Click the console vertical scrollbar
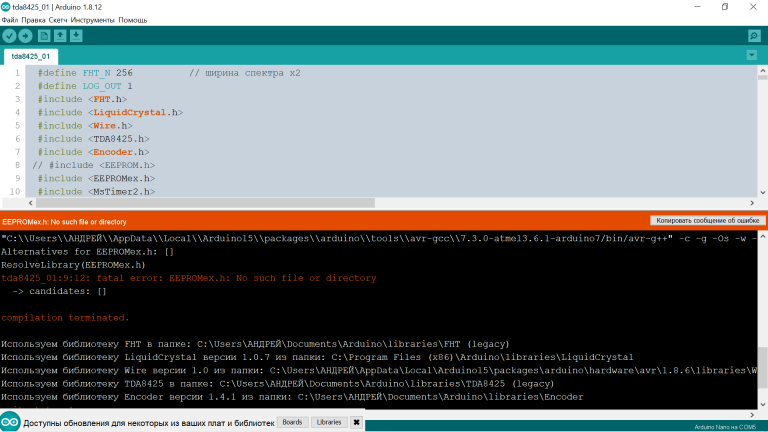Viewport: 768px width, 432px height. coord(762,360)
